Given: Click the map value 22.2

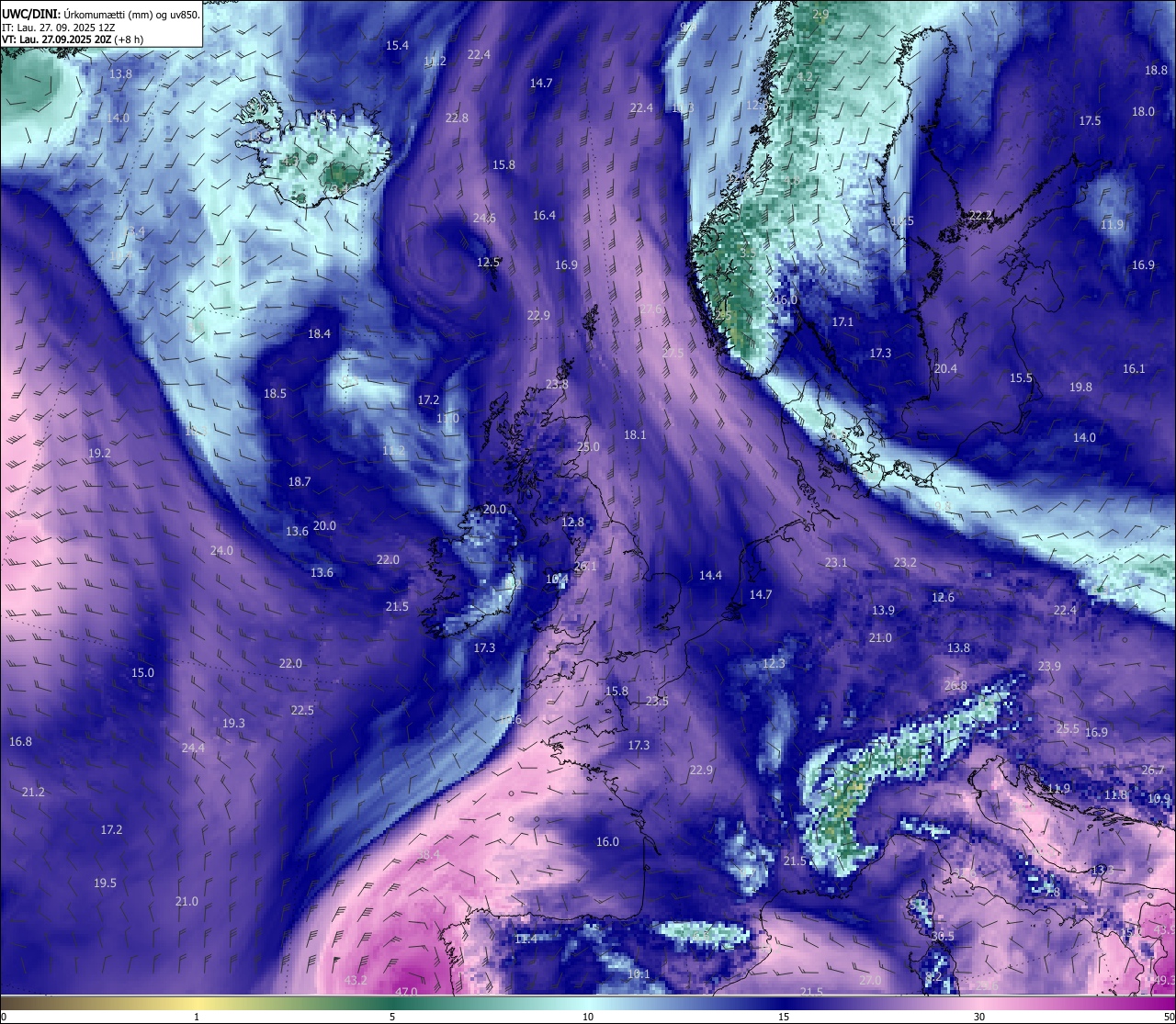Looking at the screenshot, I should pos(980,215).
